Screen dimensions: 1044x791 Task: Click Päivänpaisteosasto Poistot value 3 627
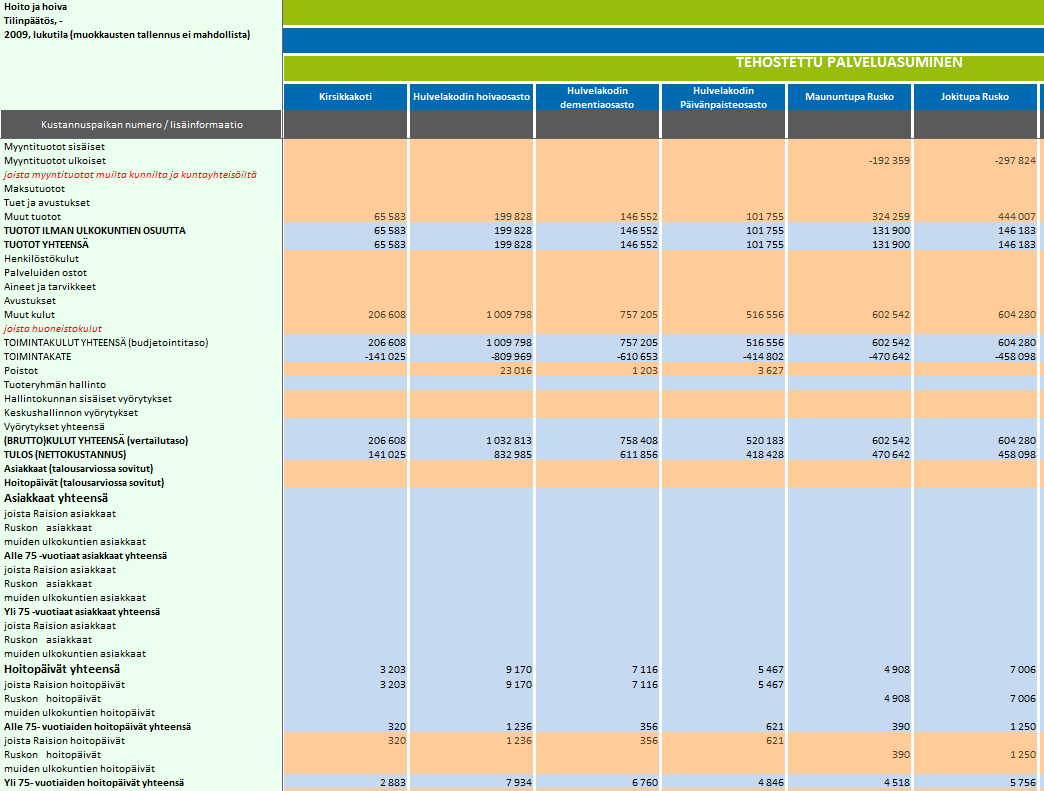(770, 370)
